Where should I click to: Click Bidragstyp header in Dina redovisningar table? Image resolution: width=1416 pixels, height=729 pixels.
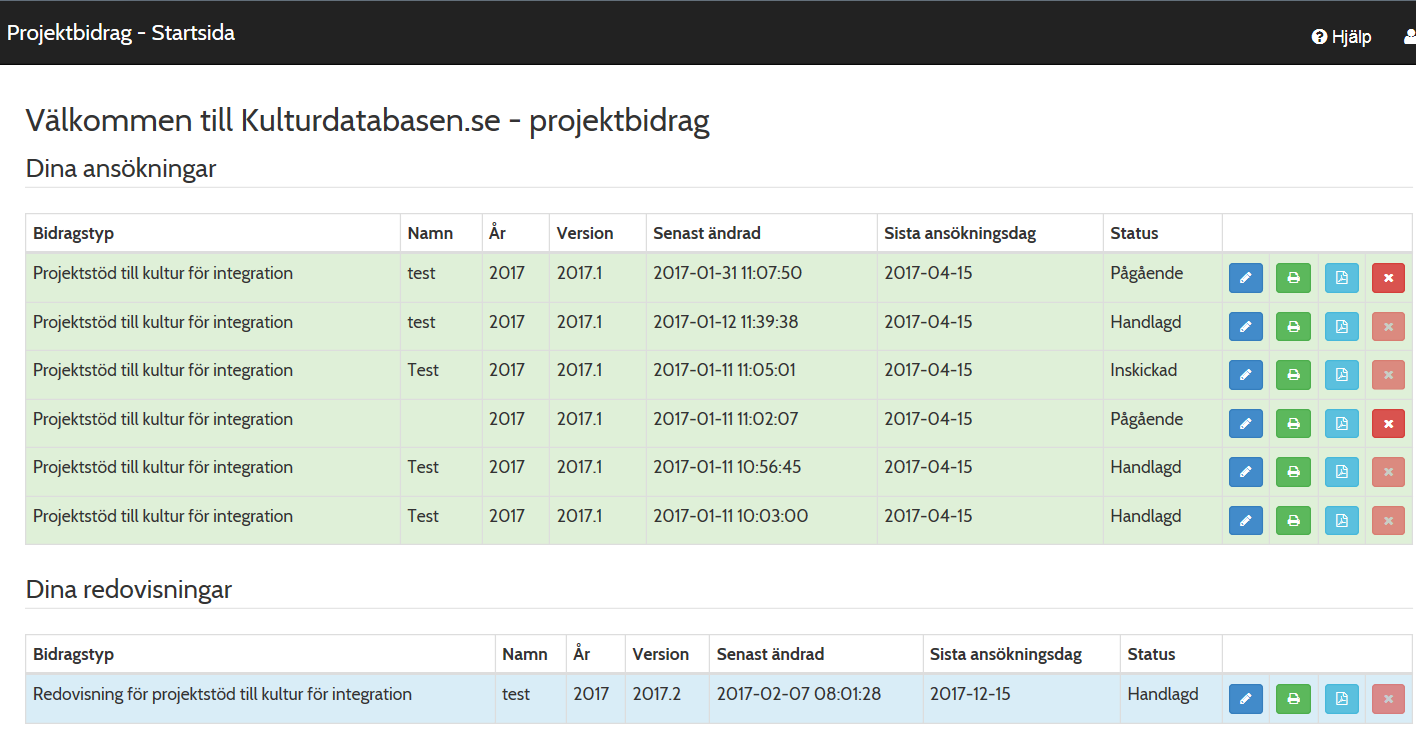point(74,654)
